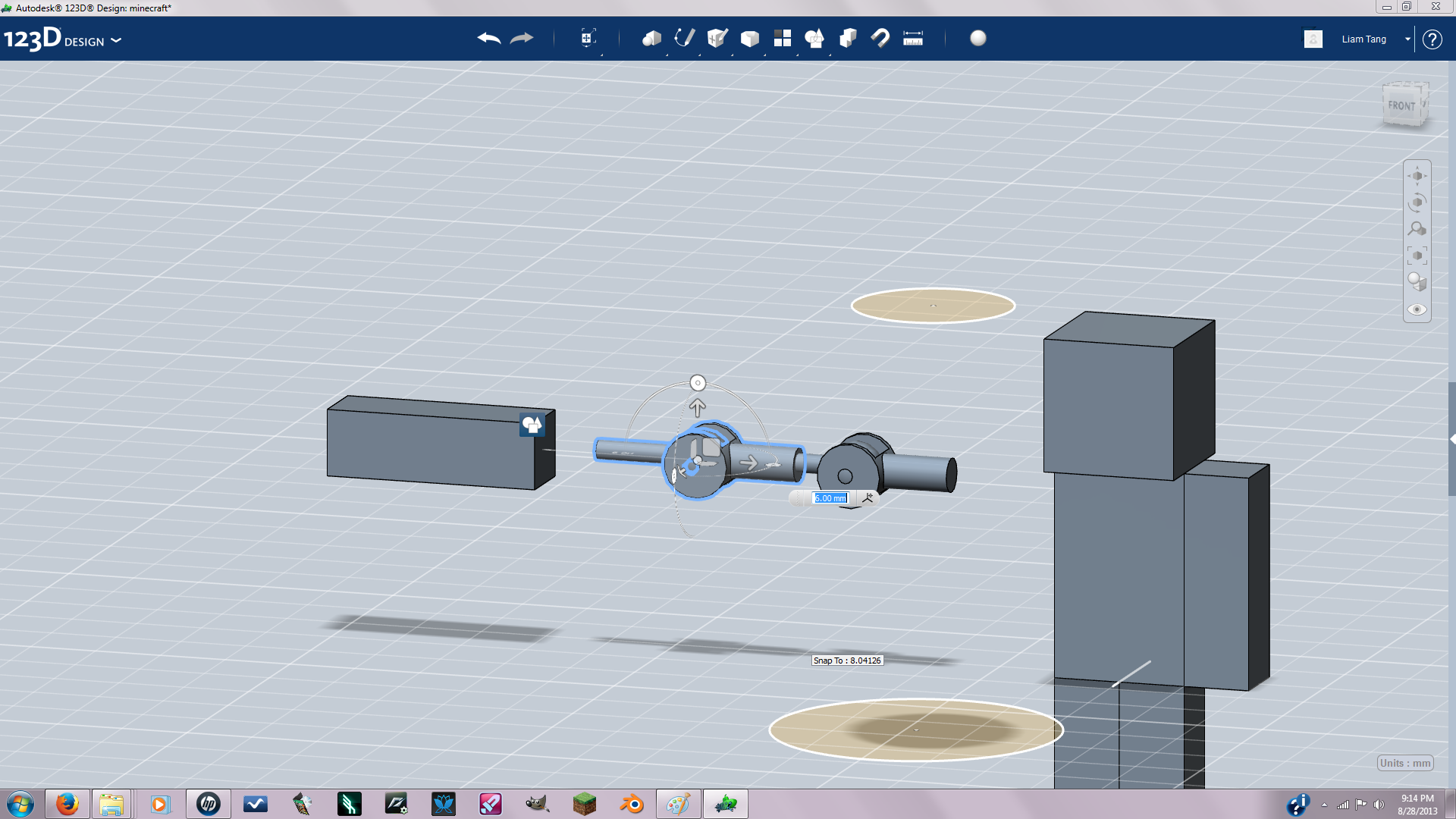Click the up arrow move manipulator
This screenshot has height=819, width=1456.
(697, 408)
